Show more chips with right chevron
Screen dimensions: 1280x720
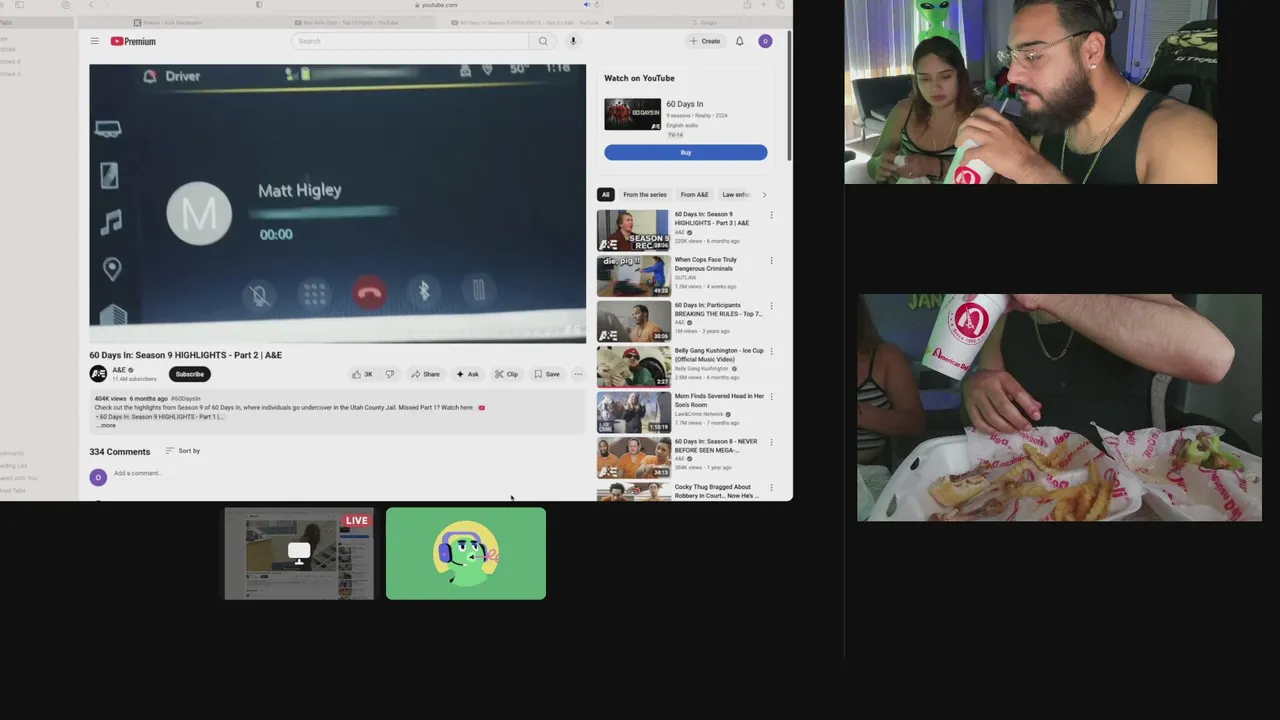(765, 195)
